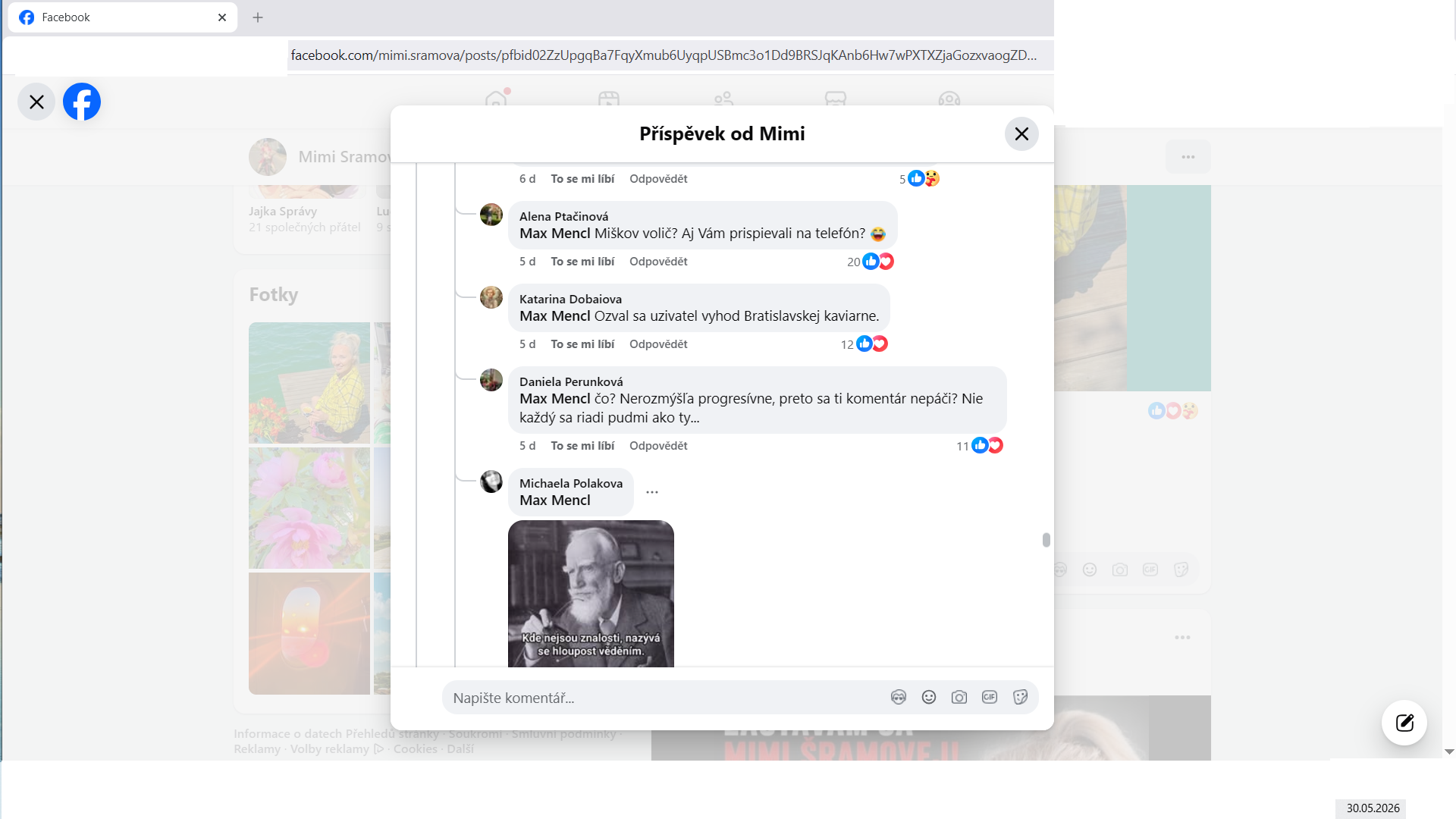Screen dimensions: 1456x819
Task: Reply to Katarina Dobaiova's comment
Action: click(658, 344)
